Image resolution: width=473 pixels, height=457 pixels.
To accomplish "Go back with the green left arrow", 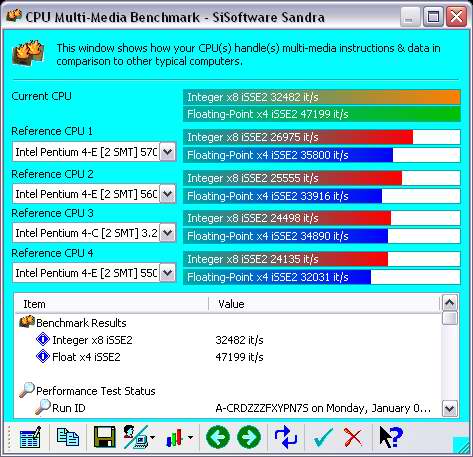I will pos(218,437).
